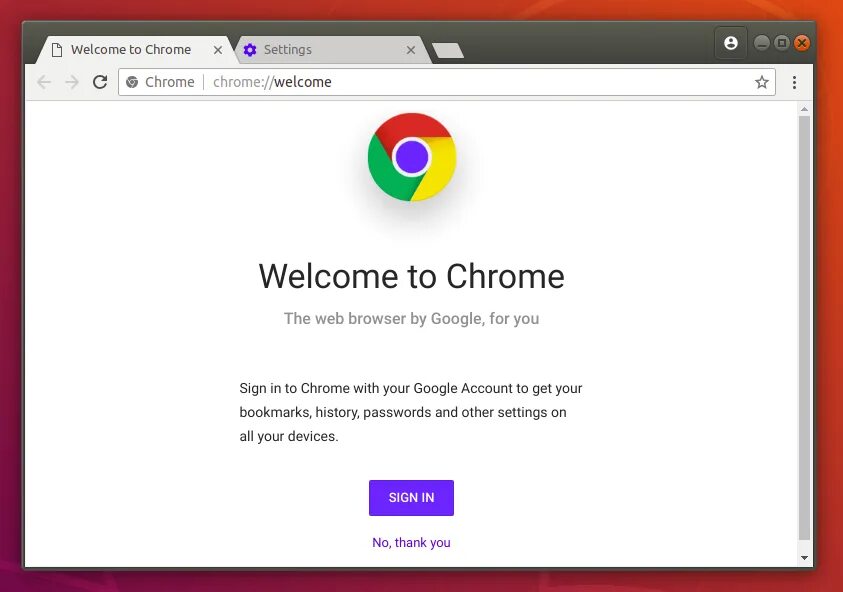The height and width of the screenshot is (592, 843).
Task: Click the back navigation arrow
Action: coord(44,82)
